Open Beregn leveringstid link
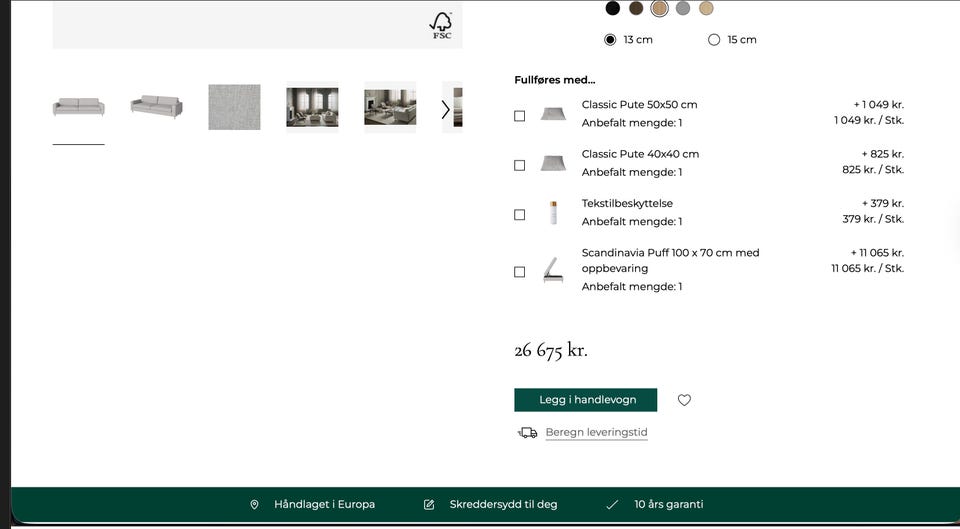 tap(596, 432)
